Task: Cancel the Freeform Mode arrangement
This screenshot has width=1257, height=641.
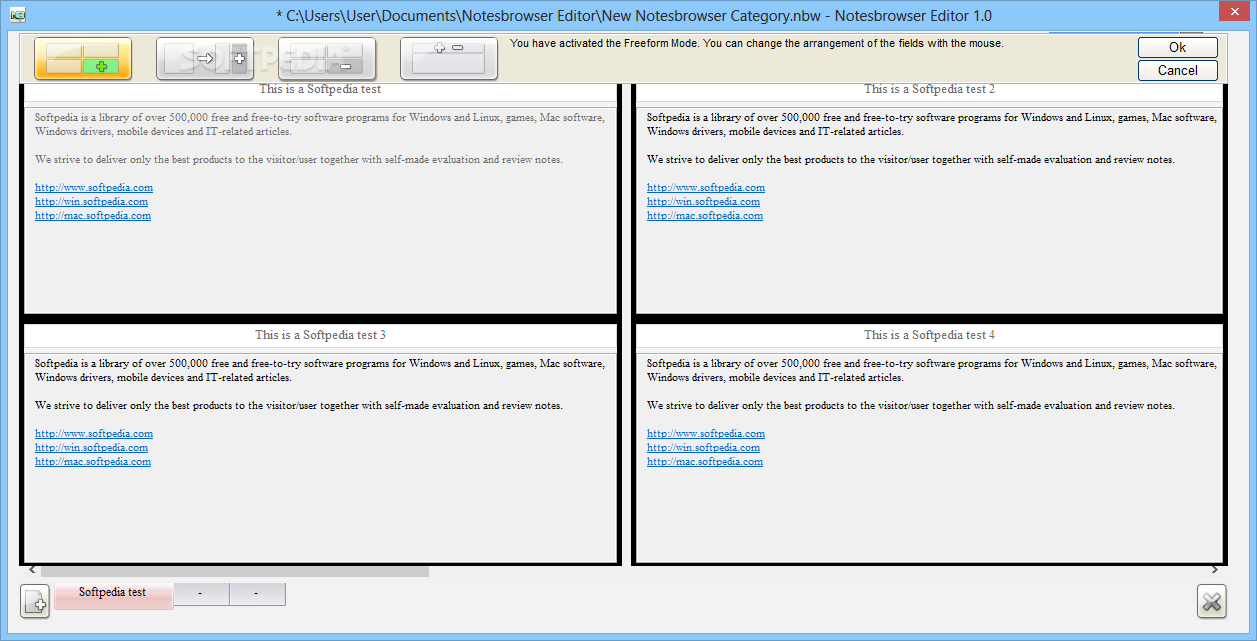Action: 1177,70
